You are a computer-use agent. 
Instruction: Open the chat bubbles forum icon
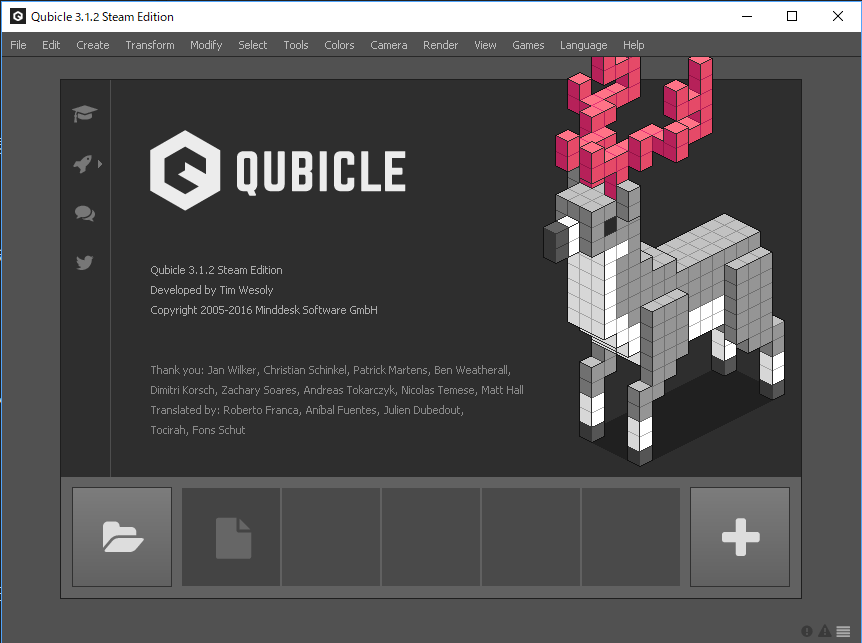(85, 213)
